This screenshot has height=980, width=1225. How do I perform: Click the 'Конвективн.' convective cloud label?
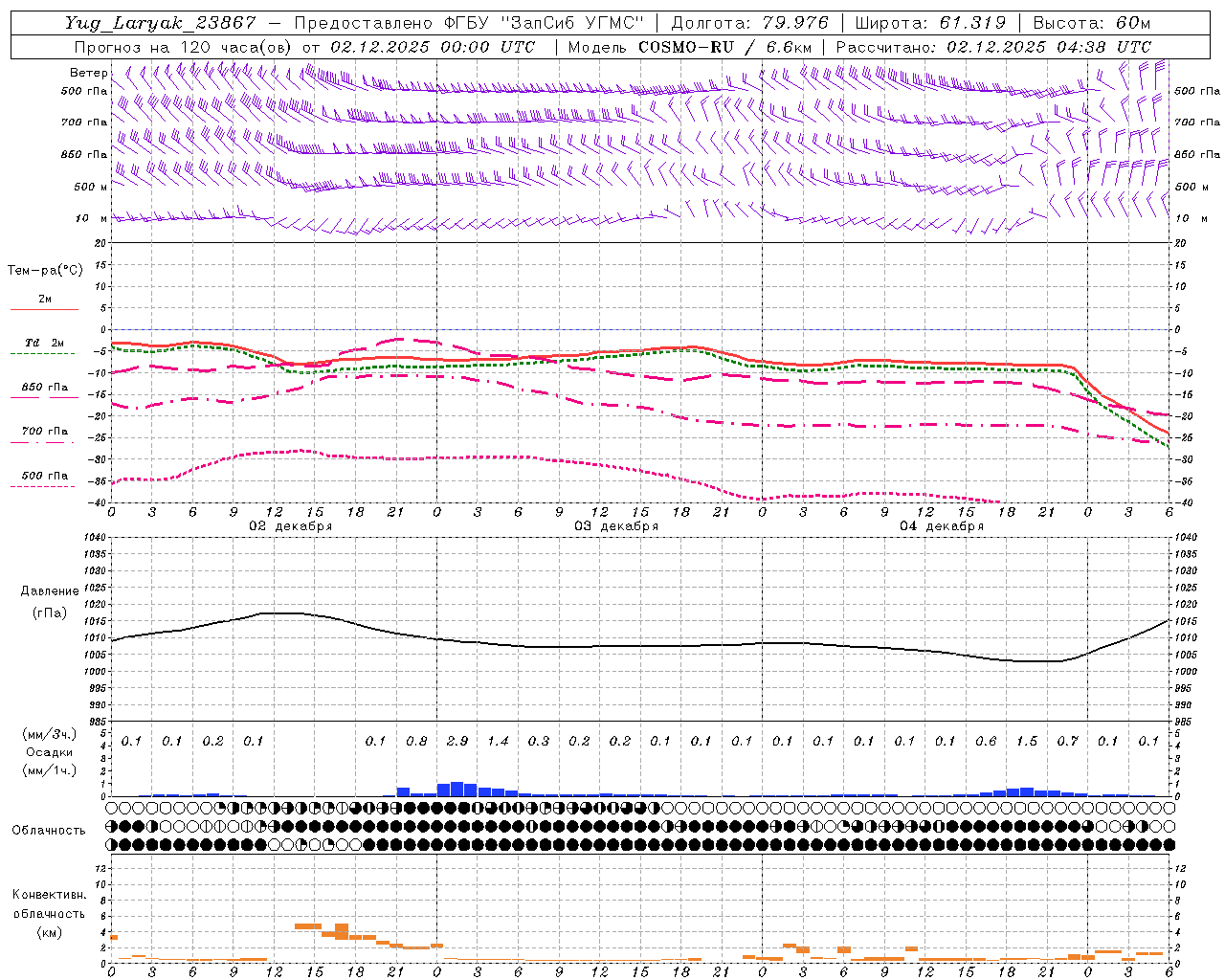[x=49, y=895]
